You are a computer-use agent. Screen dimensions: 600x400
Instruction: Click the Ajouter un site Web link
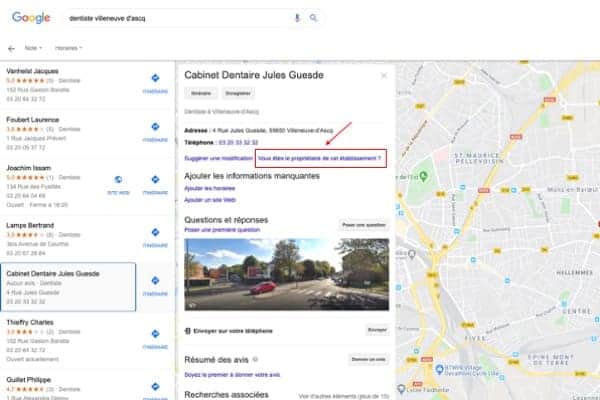(210, 200)
